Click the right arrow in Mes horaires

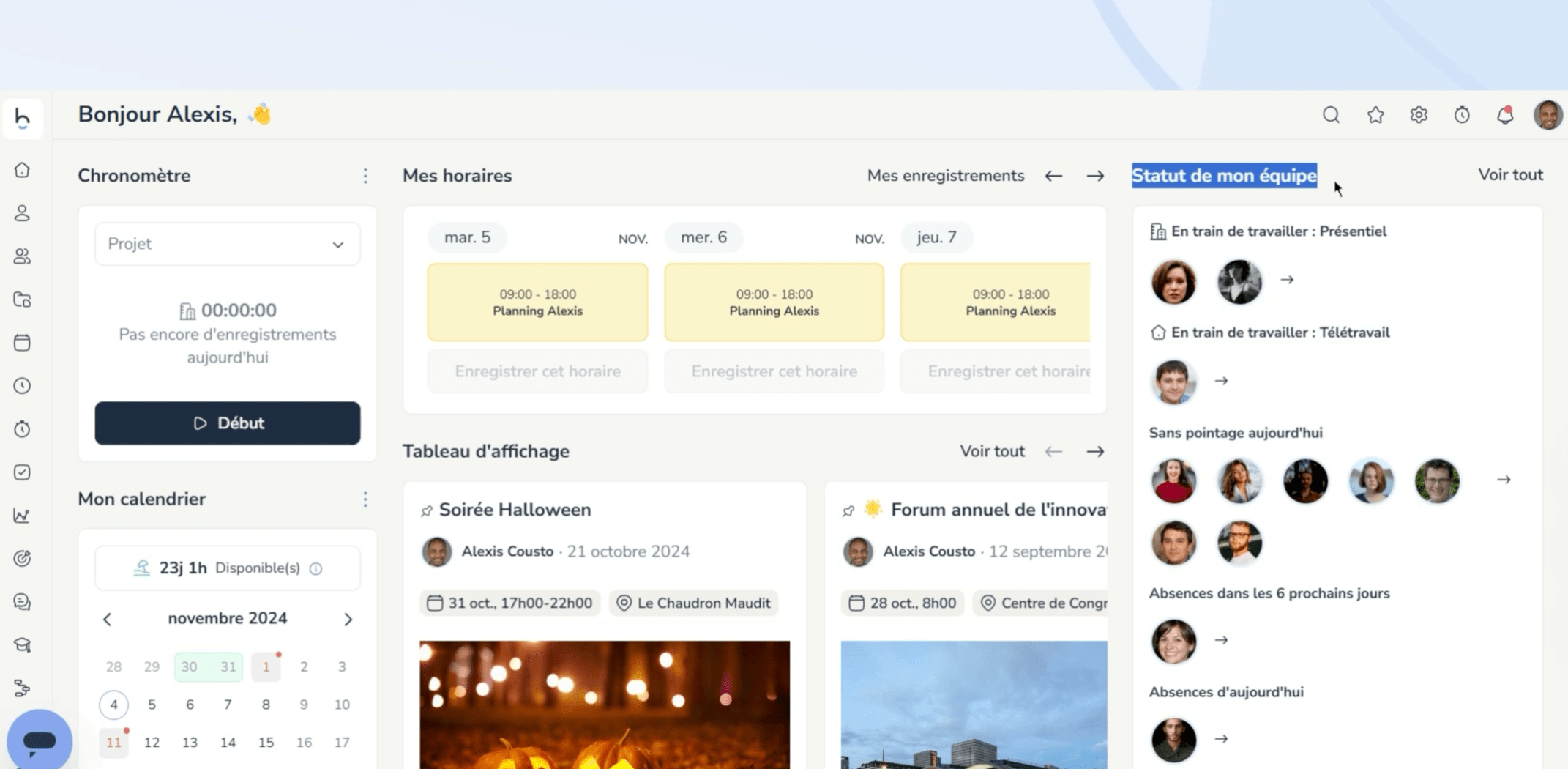(x=1095, y=176)
